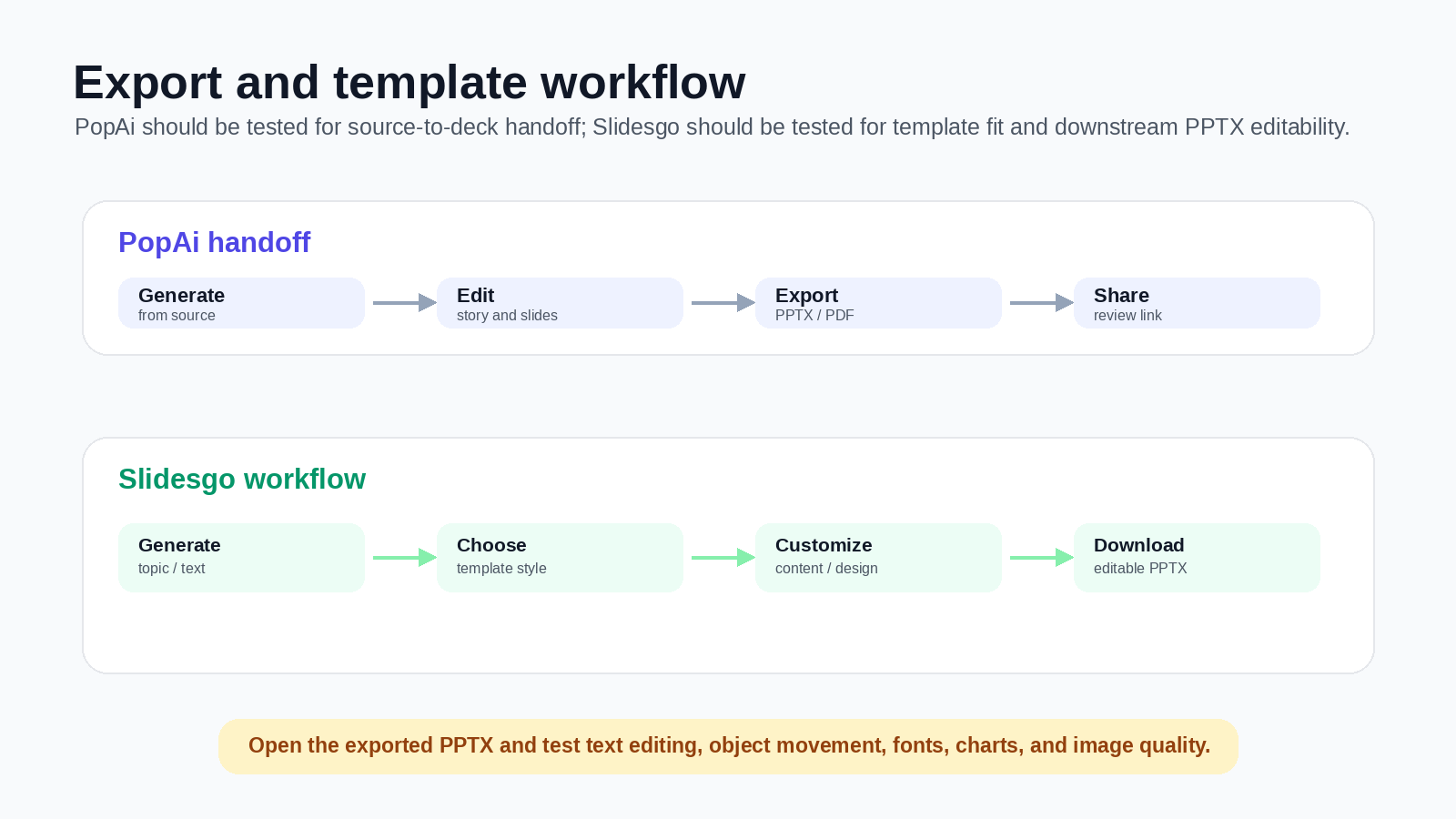Click the 'template style' caption
The height and width of the screenshot is (819, 1456).
tap(501, 569)
